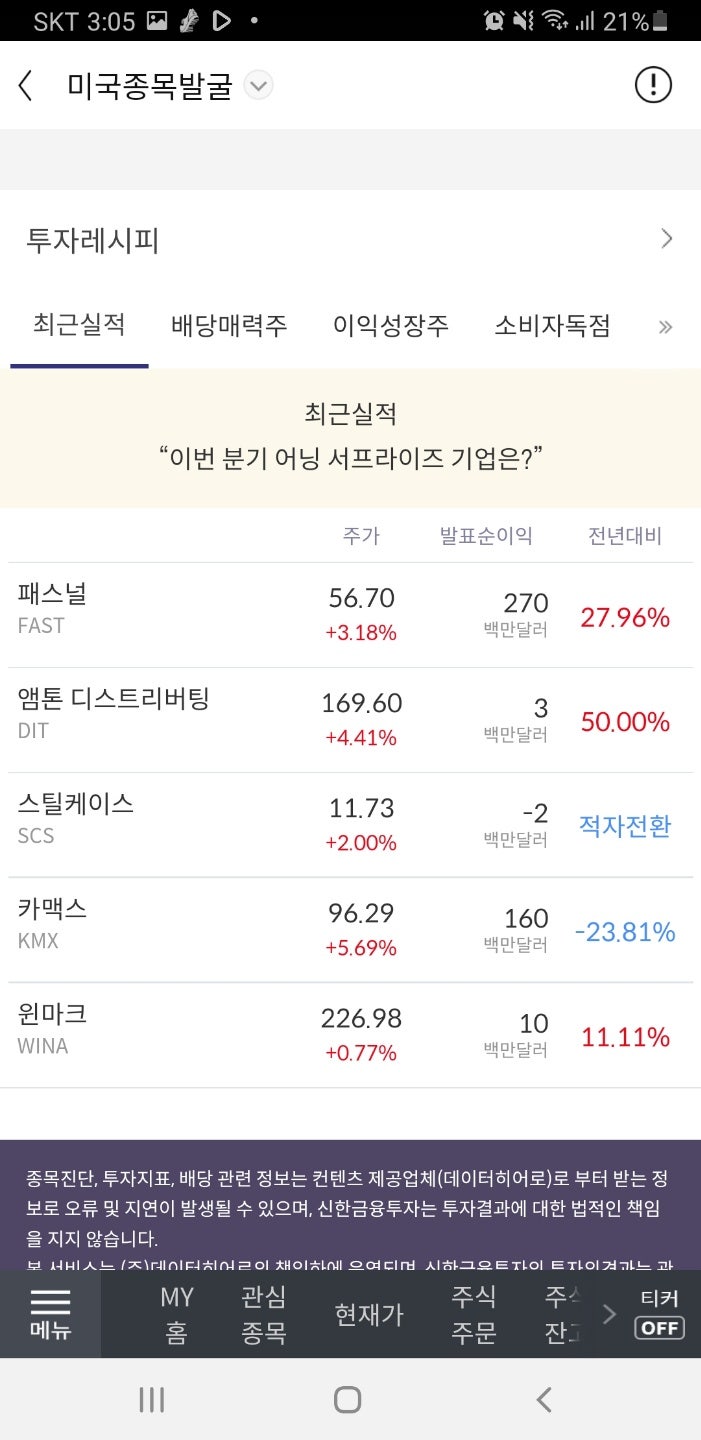Open 패스널 FAST stock row

[x=350, y=615]
